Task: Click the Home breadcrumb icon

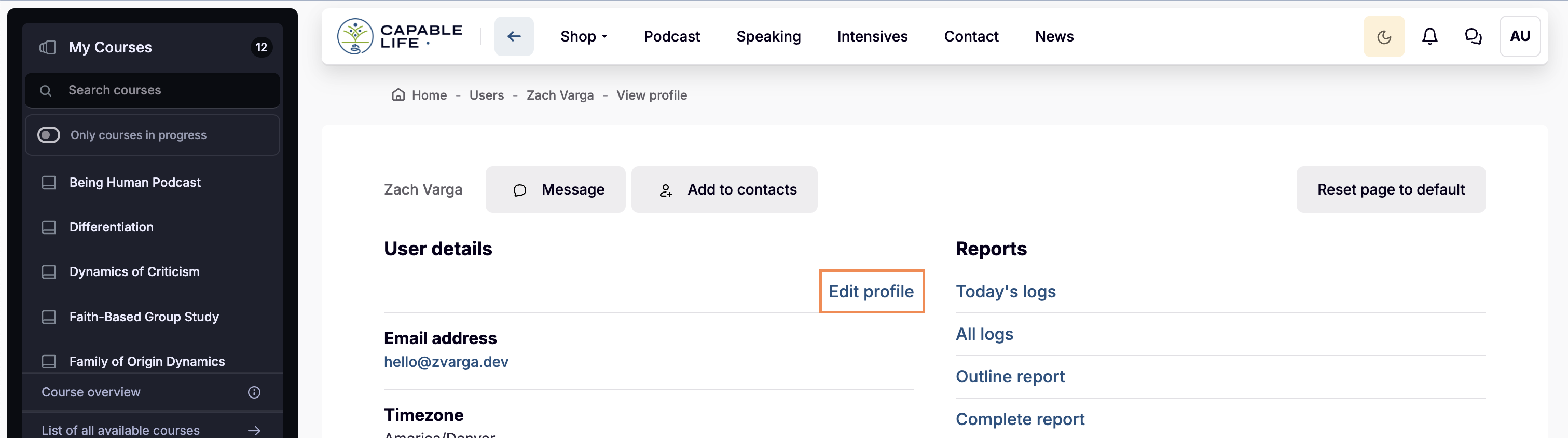Action: pos(398,95)
